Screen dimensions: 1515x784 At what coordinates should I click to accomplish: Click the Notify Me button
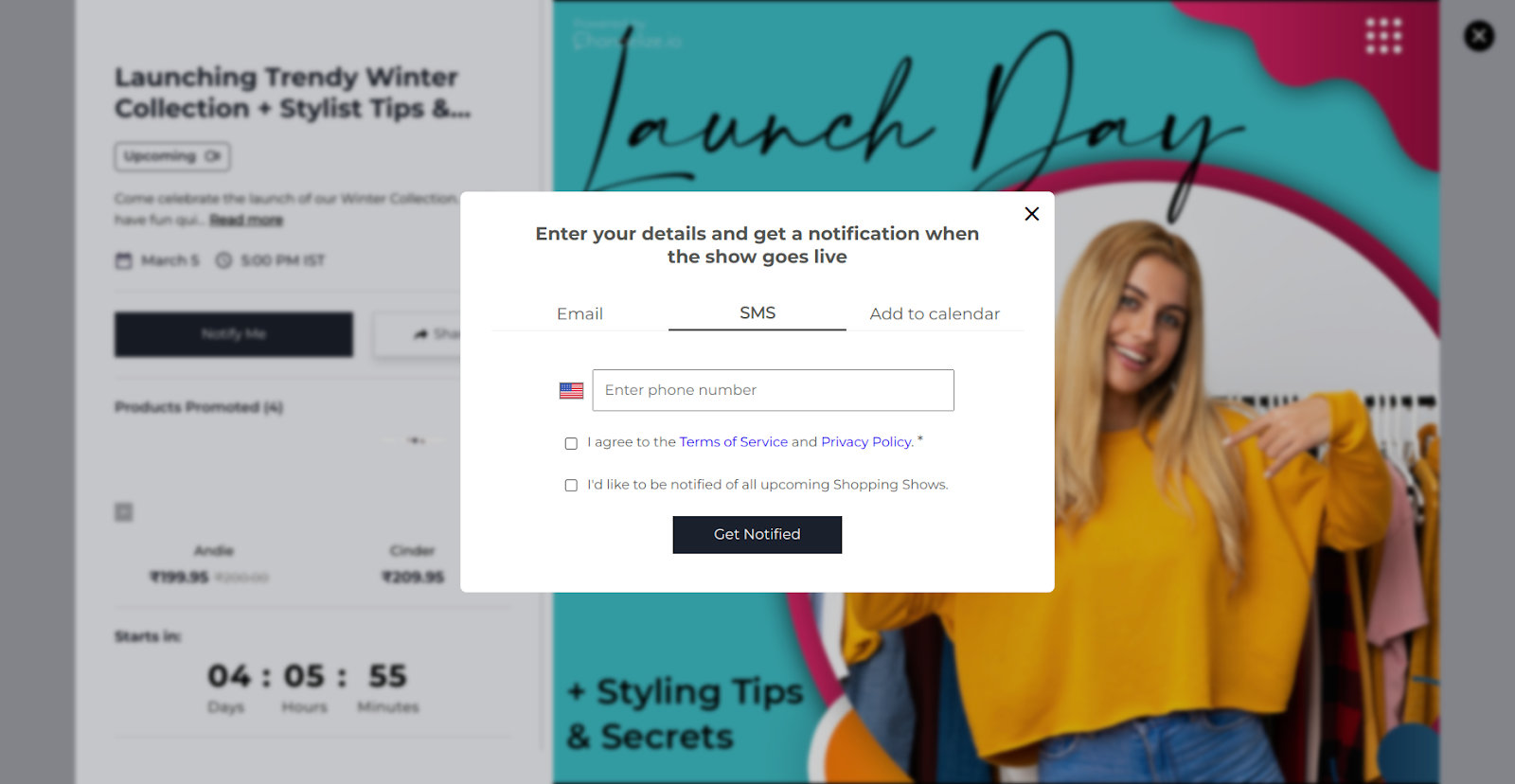pyautogui.click(x=234, y=334)
